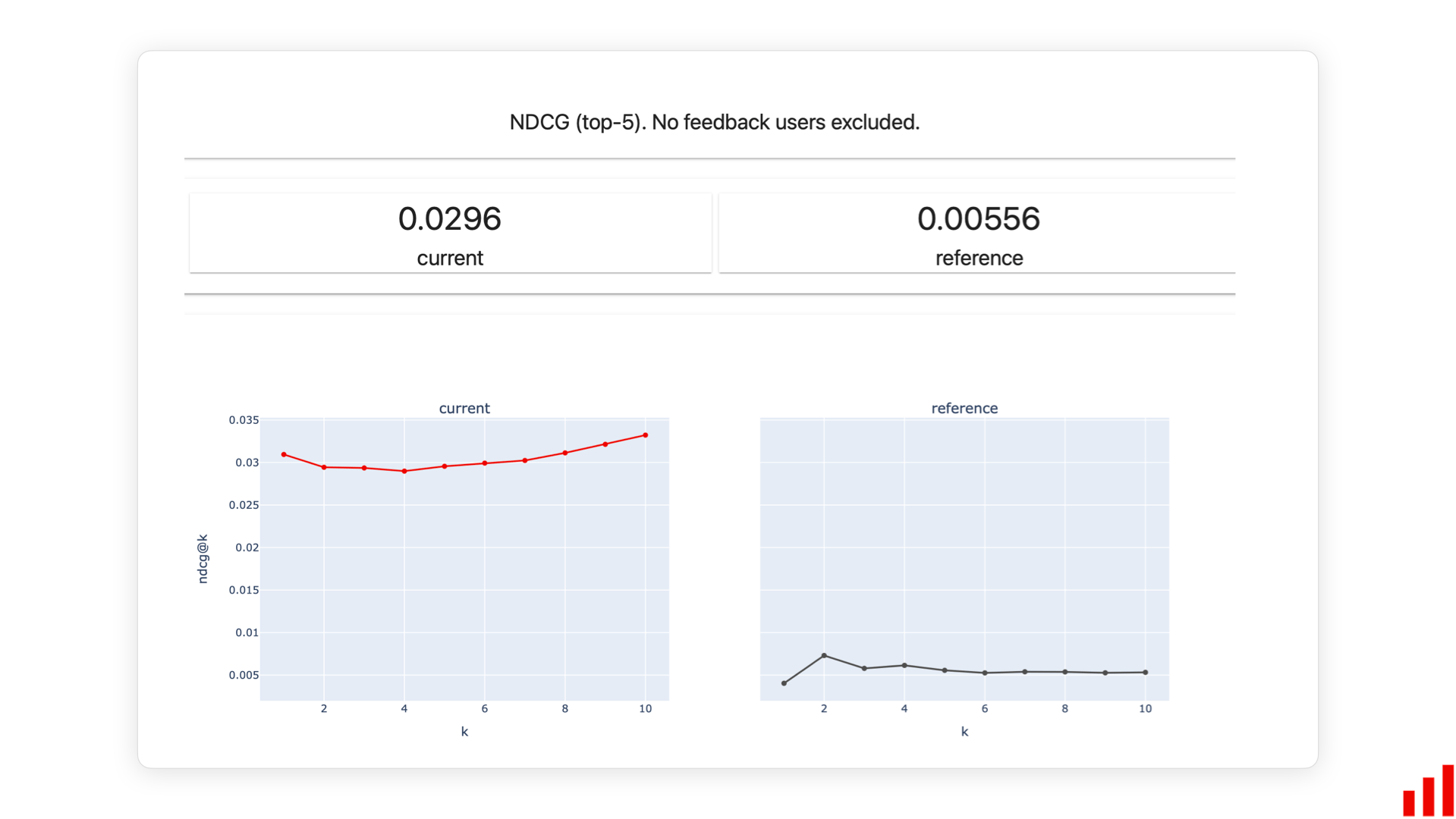Click the peak data point on the reference chart
The width and height of the screenshot is (1456, 819).
[x=824, y=655]
